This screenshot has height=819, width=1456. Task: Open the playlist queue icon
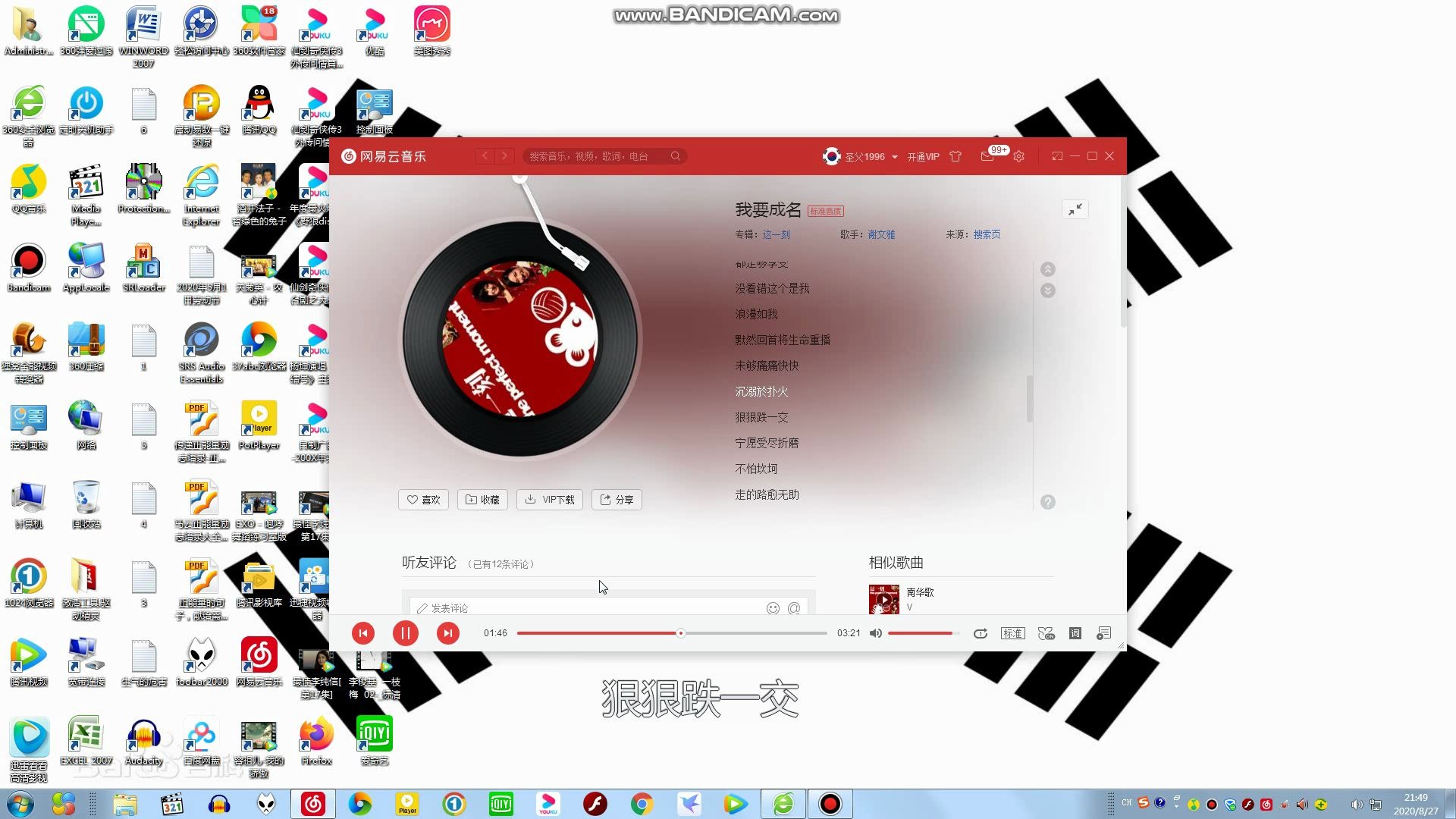pos(1103,633)
